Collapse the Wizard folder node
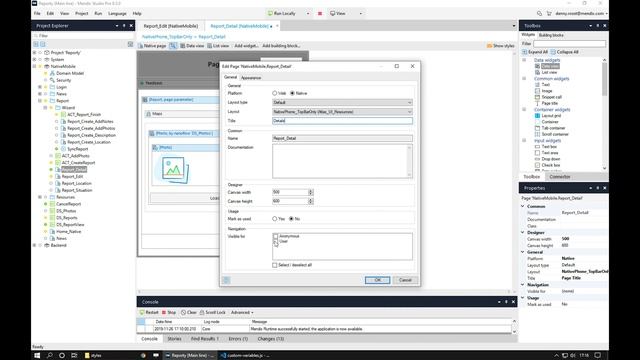640x360 pixels. [x=45, y=108]
